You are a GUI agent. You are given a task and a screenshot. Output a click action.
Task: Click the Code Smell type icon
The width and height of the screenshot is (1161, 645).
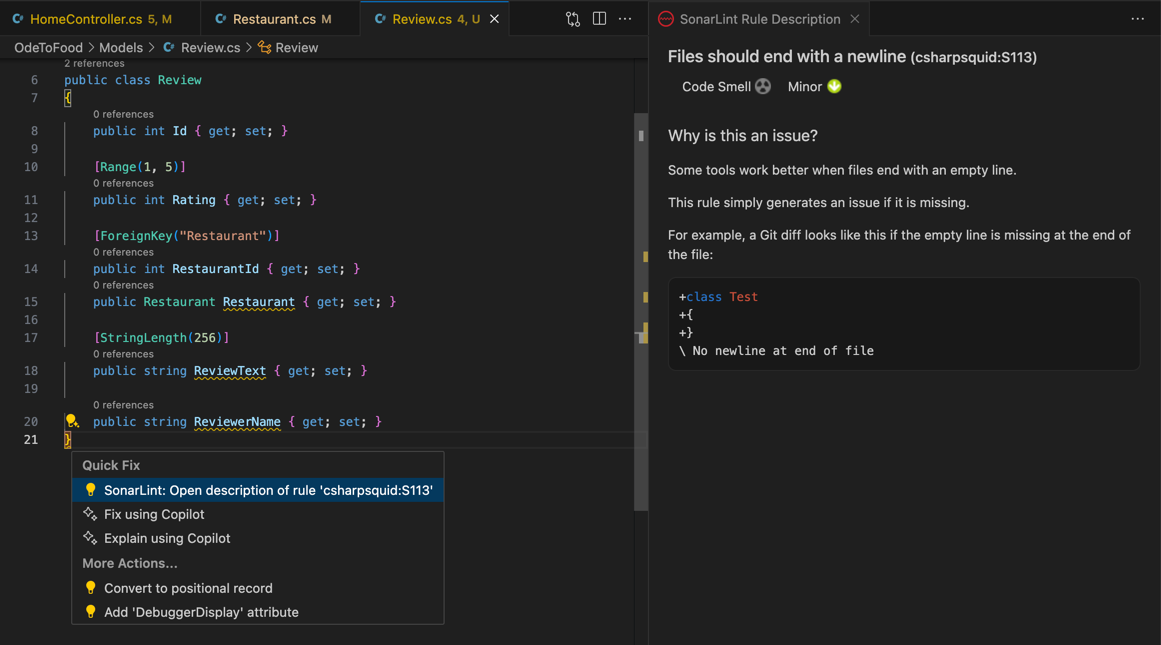pos(761,86)
